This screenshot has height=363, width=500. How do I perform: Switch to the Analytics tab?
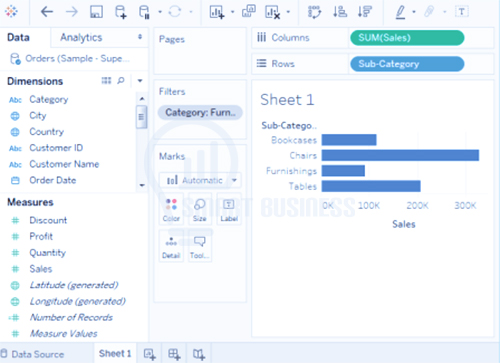[81, 37]
